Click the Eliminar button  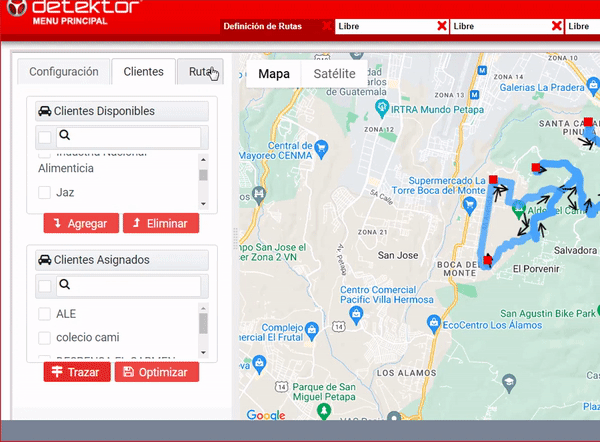(x=161, y=223)
